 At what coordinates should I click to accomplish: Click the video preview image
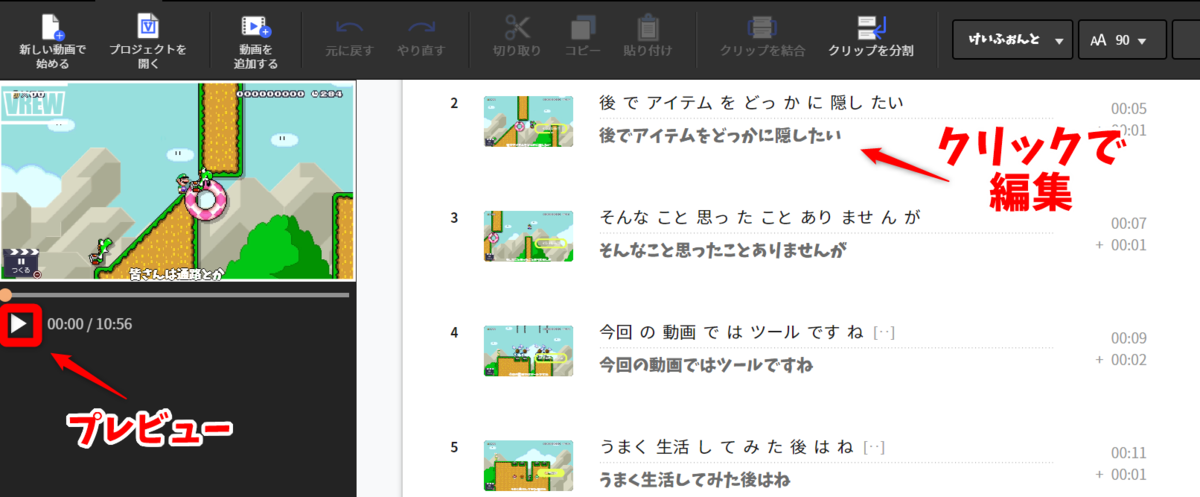(x=178, y=182)
